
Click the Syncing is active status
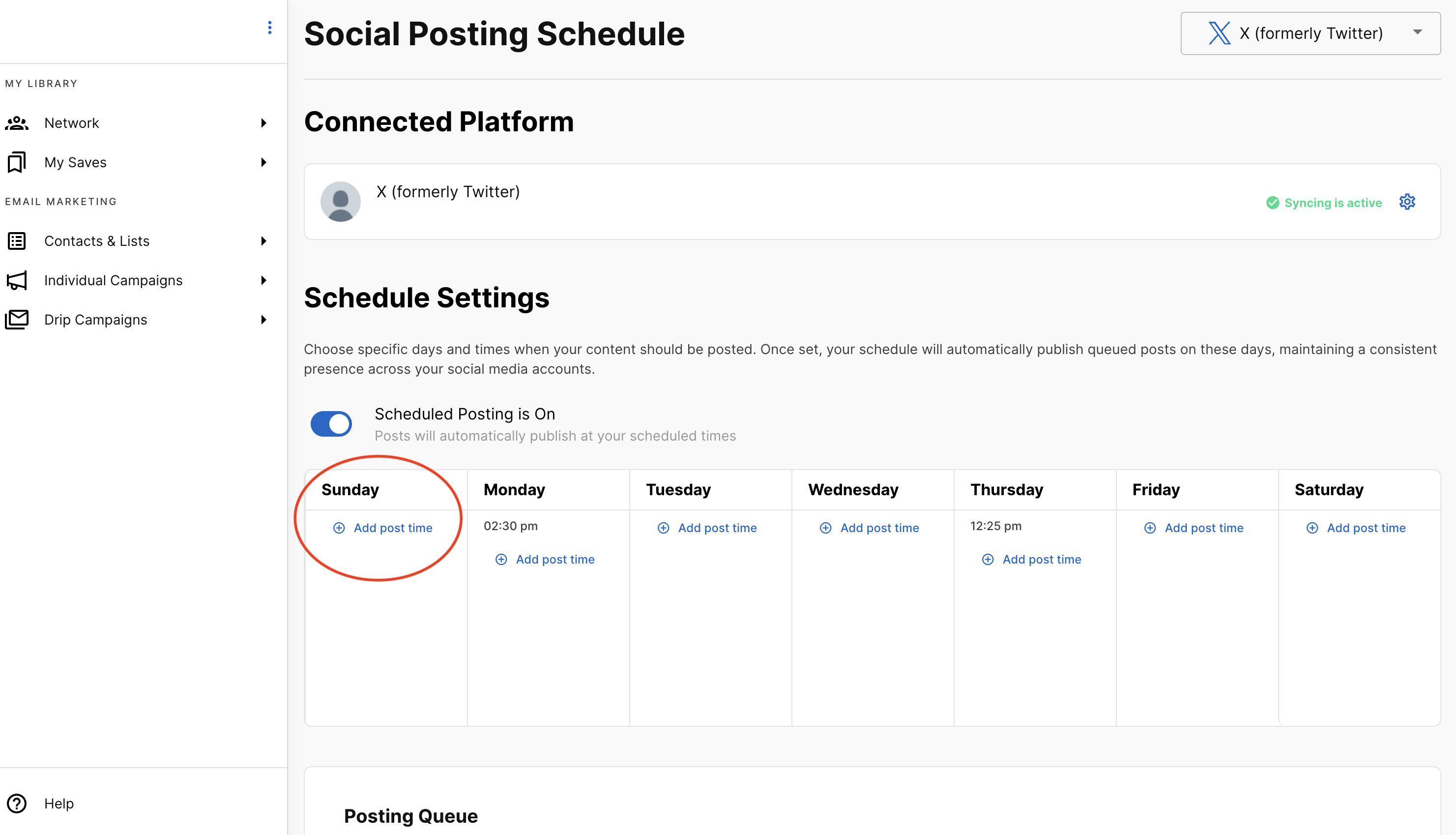tap(1333, 203)
